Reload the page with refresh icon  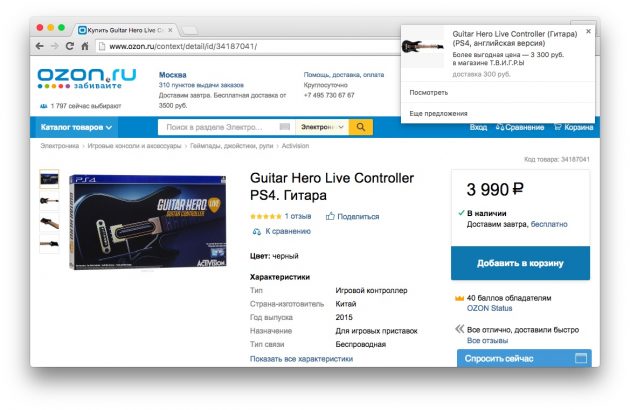pos(70,46)
